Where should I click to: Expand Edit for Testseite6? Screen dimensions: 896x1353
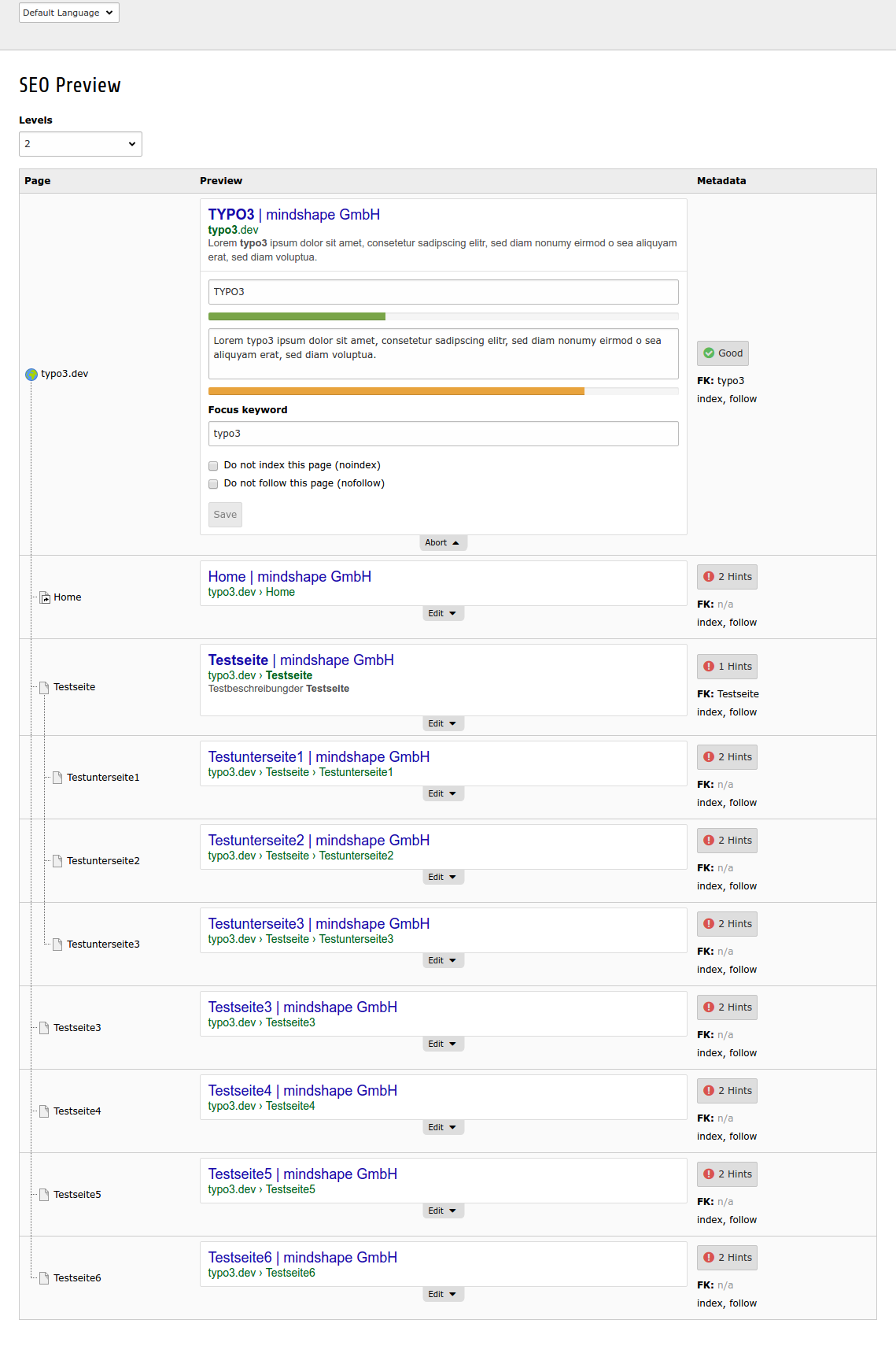[x=443, y=1295]
